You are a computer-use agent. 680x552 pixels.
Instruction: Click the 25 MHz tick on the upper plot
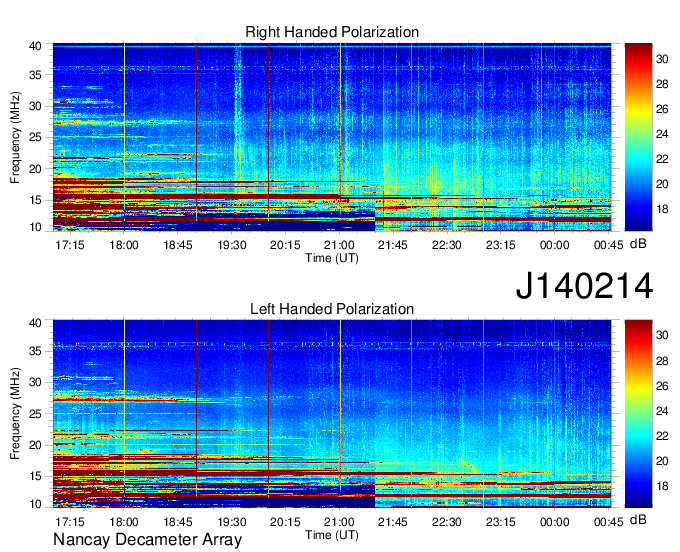point(35,137)
